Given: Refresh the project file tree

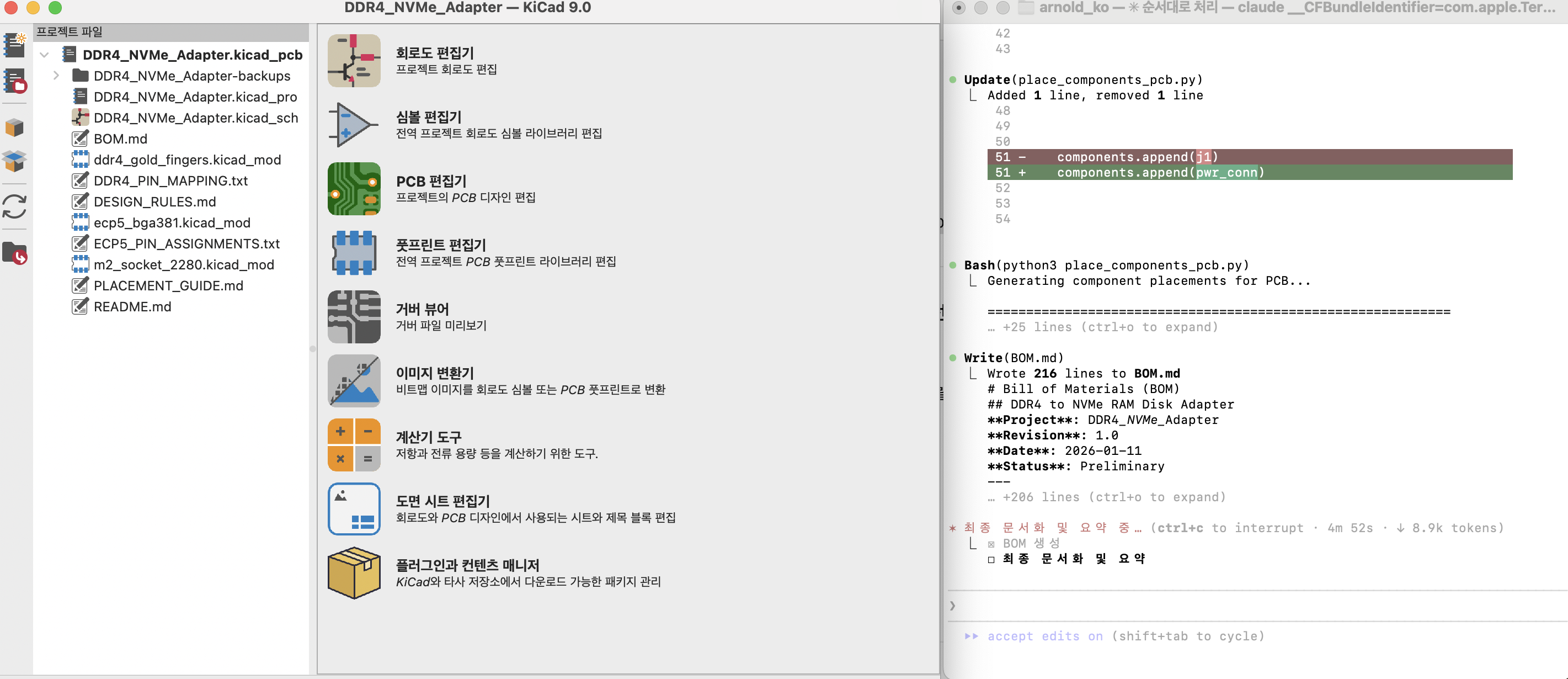Looking at the screenshot, I should click(x=14, y=206).
